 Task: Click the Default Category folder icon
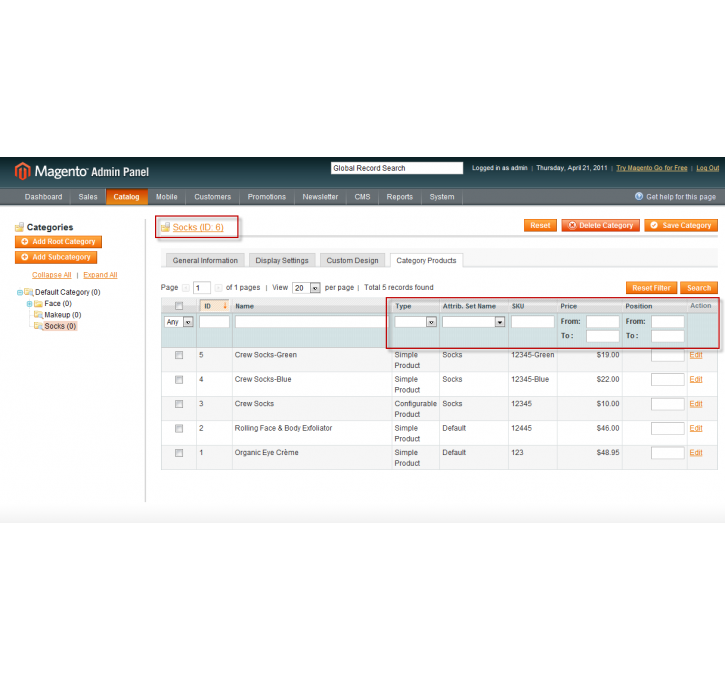28,292
